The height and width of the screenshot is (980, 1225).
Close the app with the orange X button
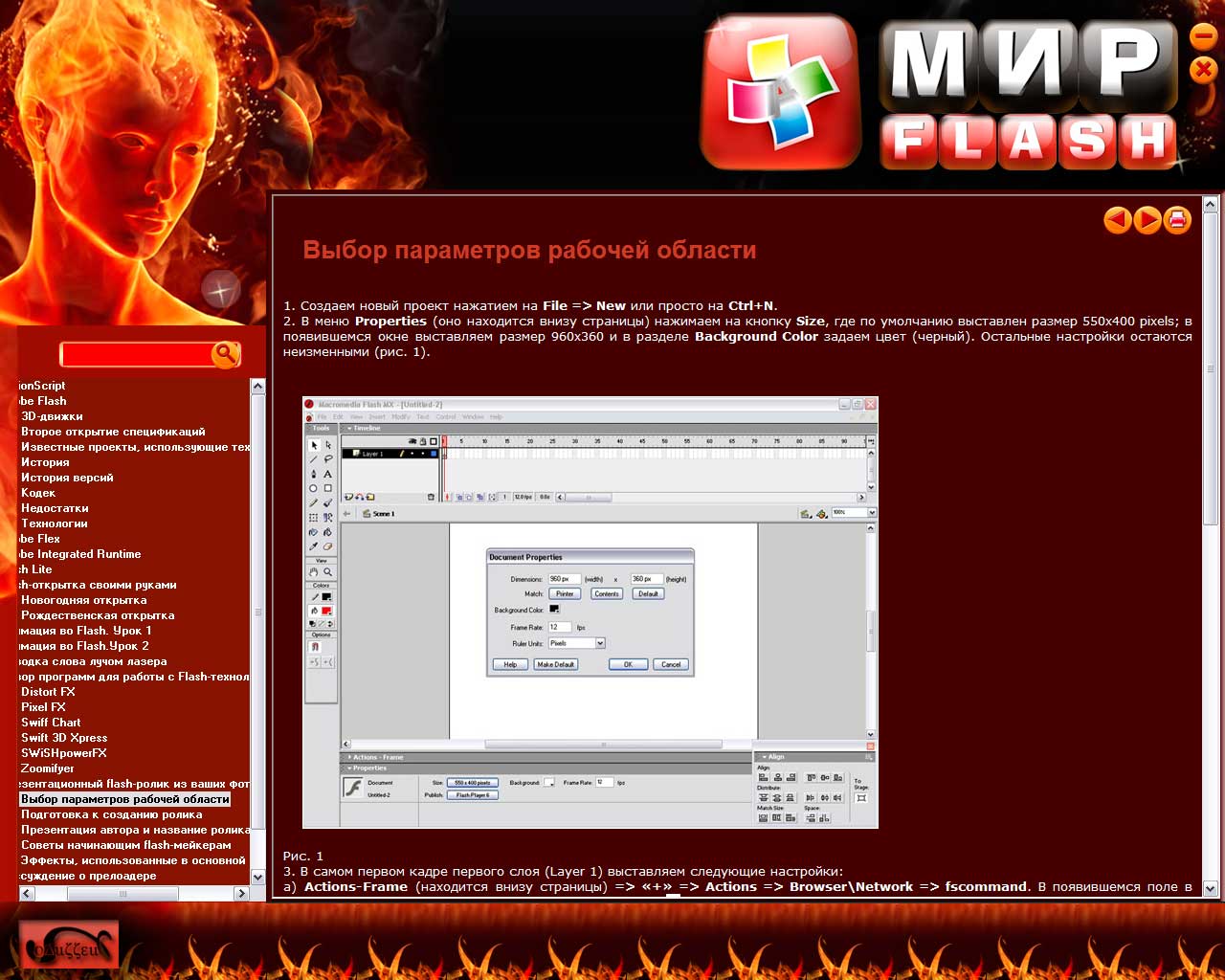point(1203,69)
